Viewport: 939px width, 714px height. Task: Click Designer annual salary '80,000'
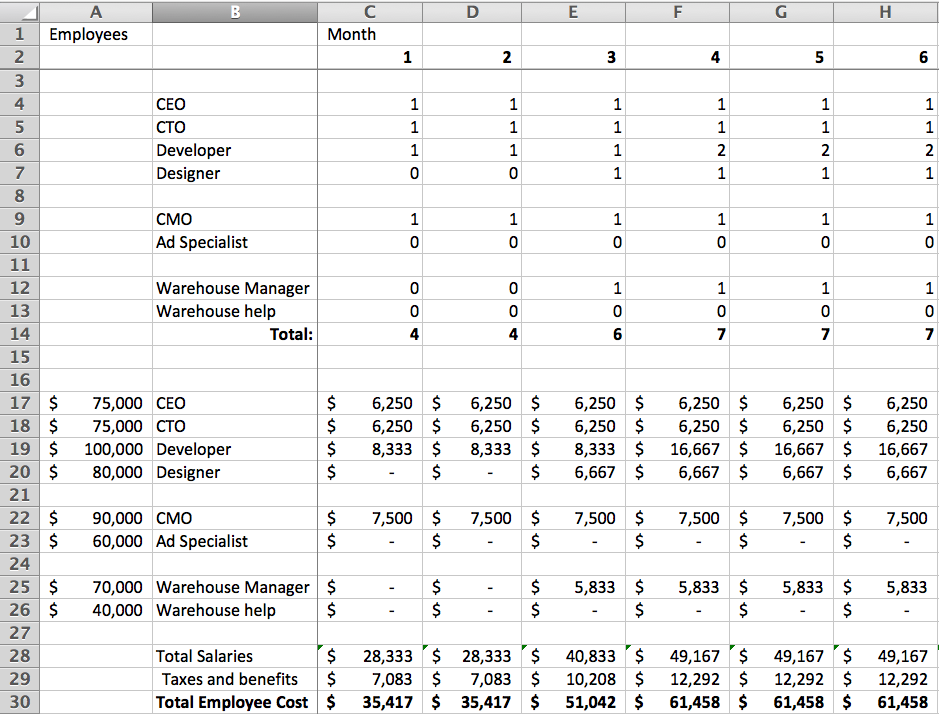click(x=96, y=472)
